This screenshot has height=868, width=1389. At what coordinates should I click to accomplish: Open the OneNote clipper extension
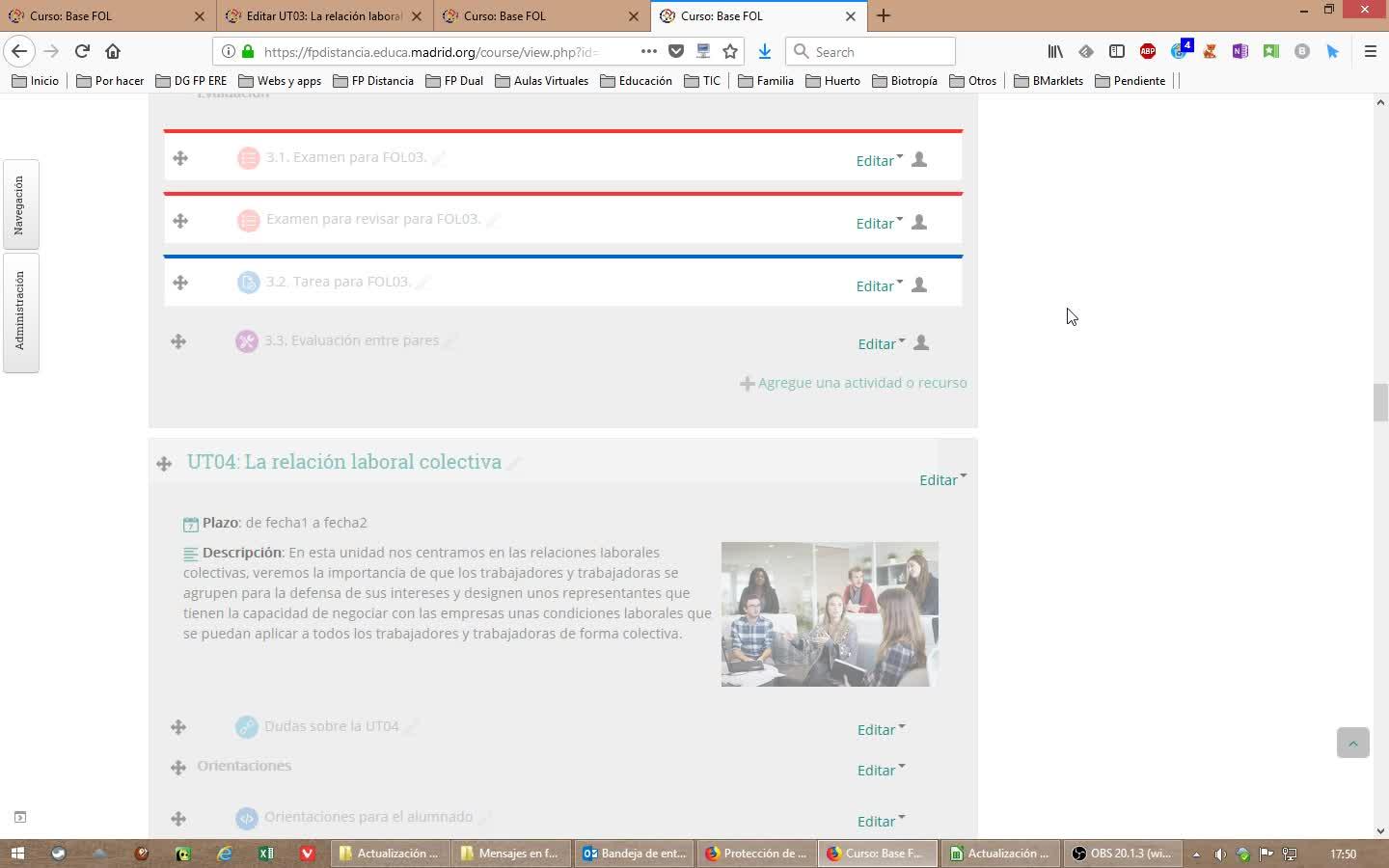point(1240,51)
